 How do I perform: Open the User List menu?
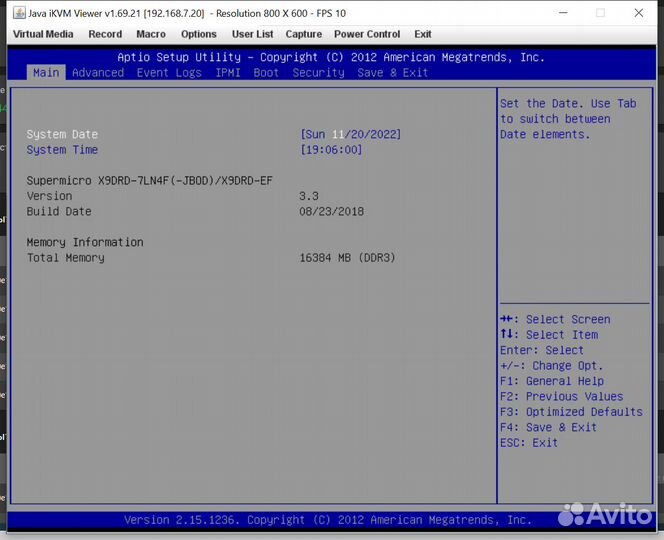point(252,34)
